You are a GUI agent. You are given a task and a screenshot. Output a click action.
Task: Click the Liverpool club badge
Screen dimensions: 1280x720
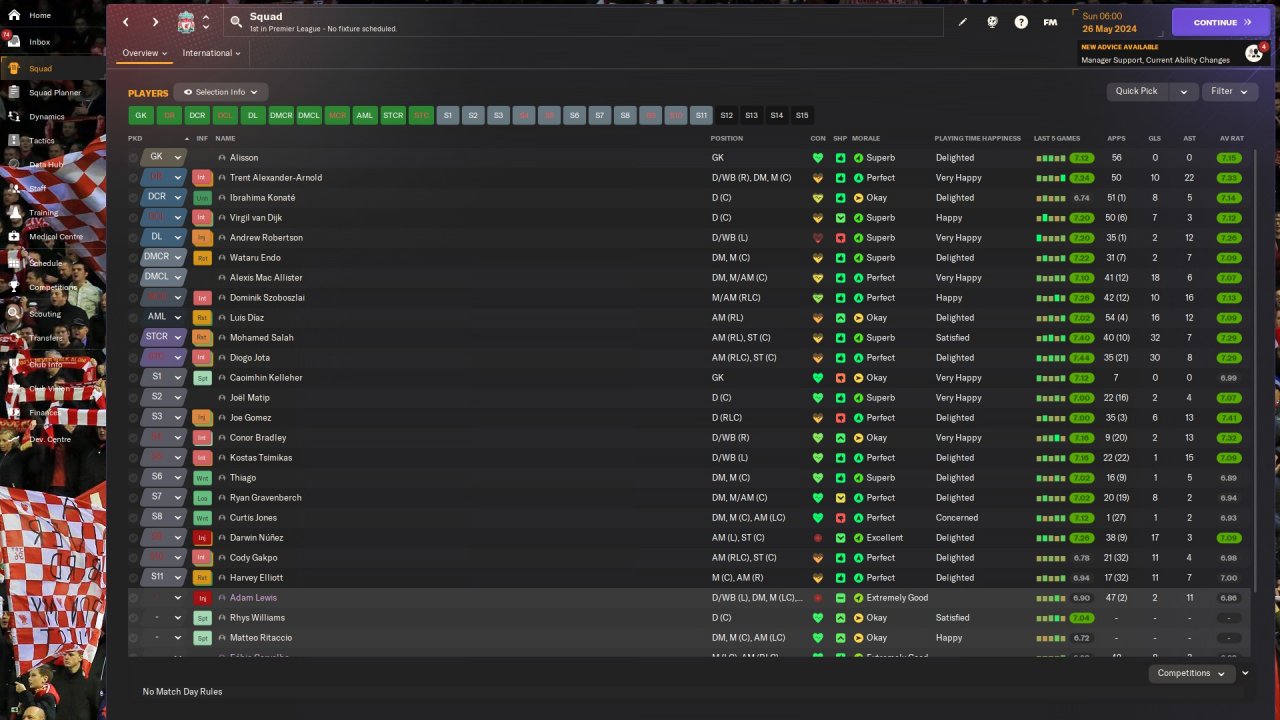tap(186, 22)
